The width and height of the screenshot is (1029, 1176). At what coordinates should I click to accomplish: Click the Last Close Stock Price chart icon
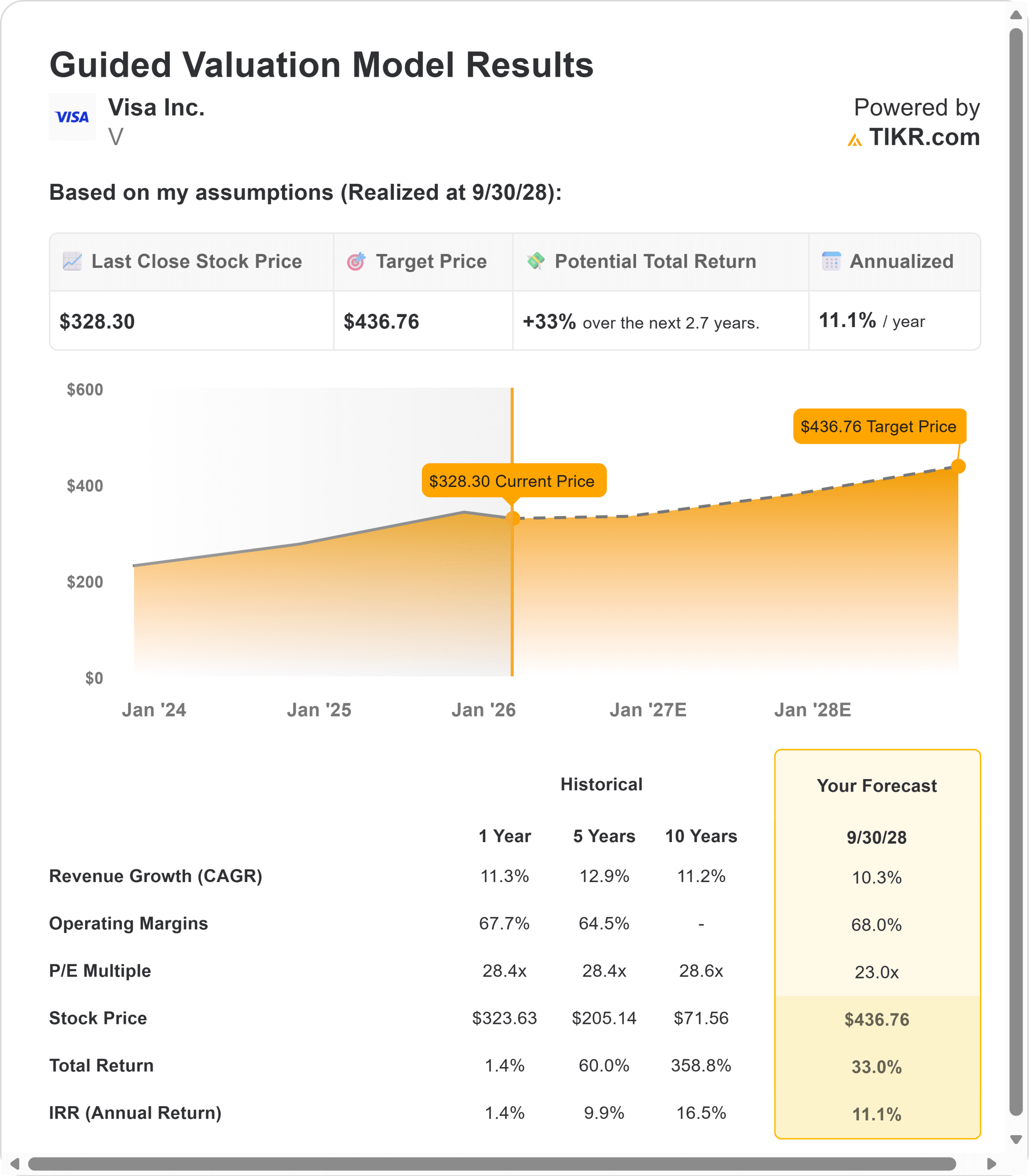72,261
